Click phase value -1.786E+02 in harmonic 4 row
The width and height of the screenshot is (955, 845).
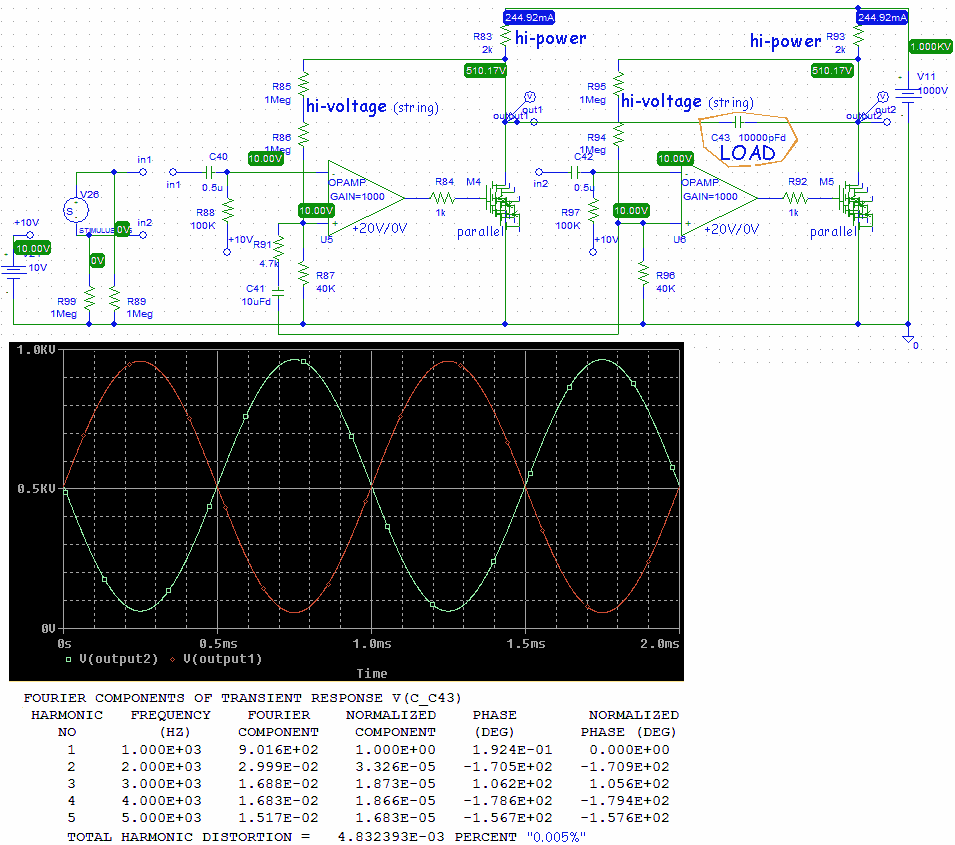point(508,801)
